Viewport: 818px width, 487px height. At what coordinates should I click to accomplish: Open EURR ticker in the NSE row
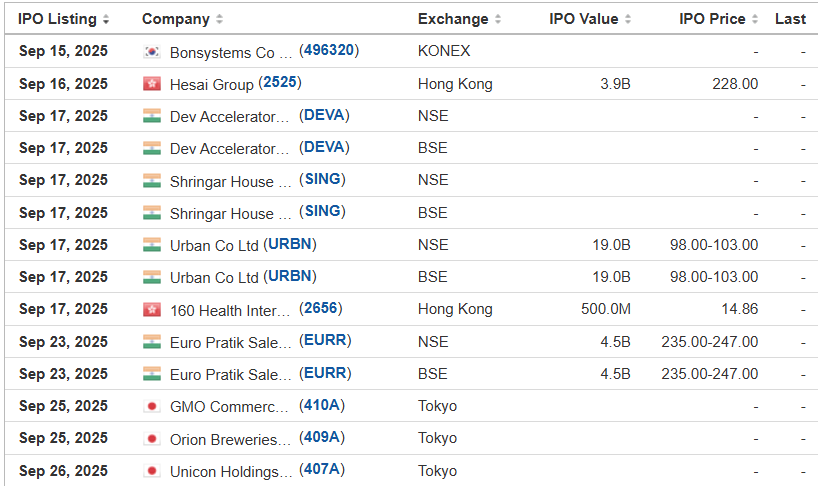click(325, 340)
